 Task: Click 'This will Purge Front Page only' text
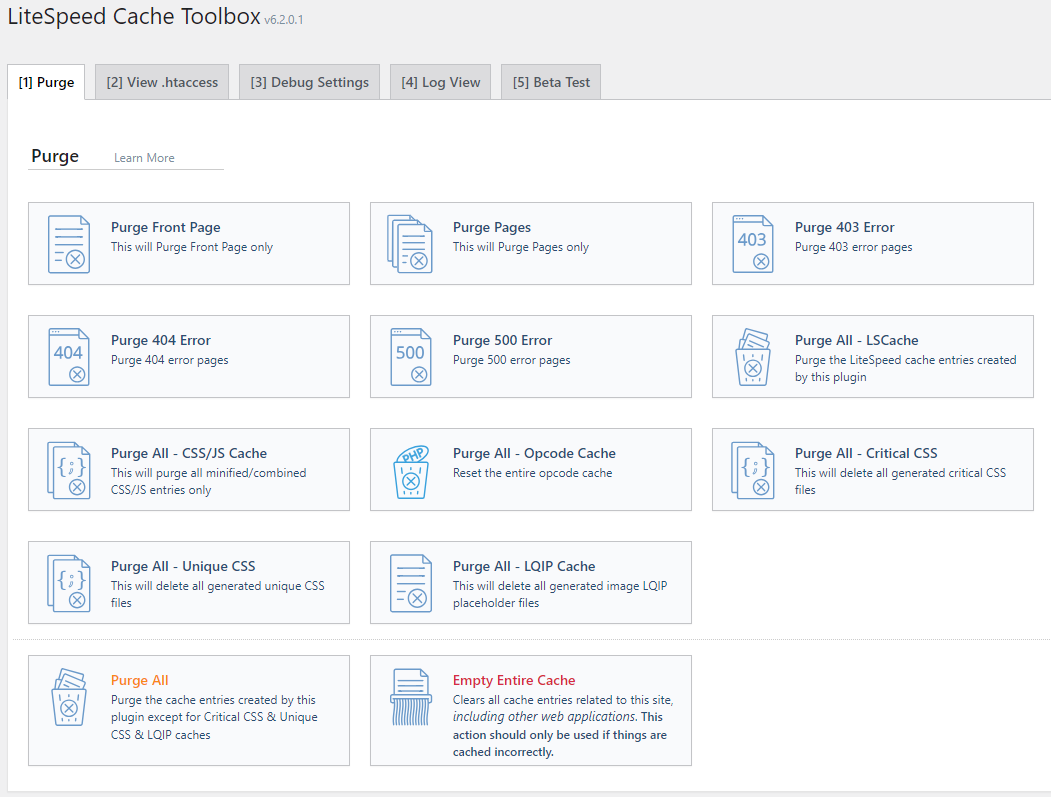192,247
